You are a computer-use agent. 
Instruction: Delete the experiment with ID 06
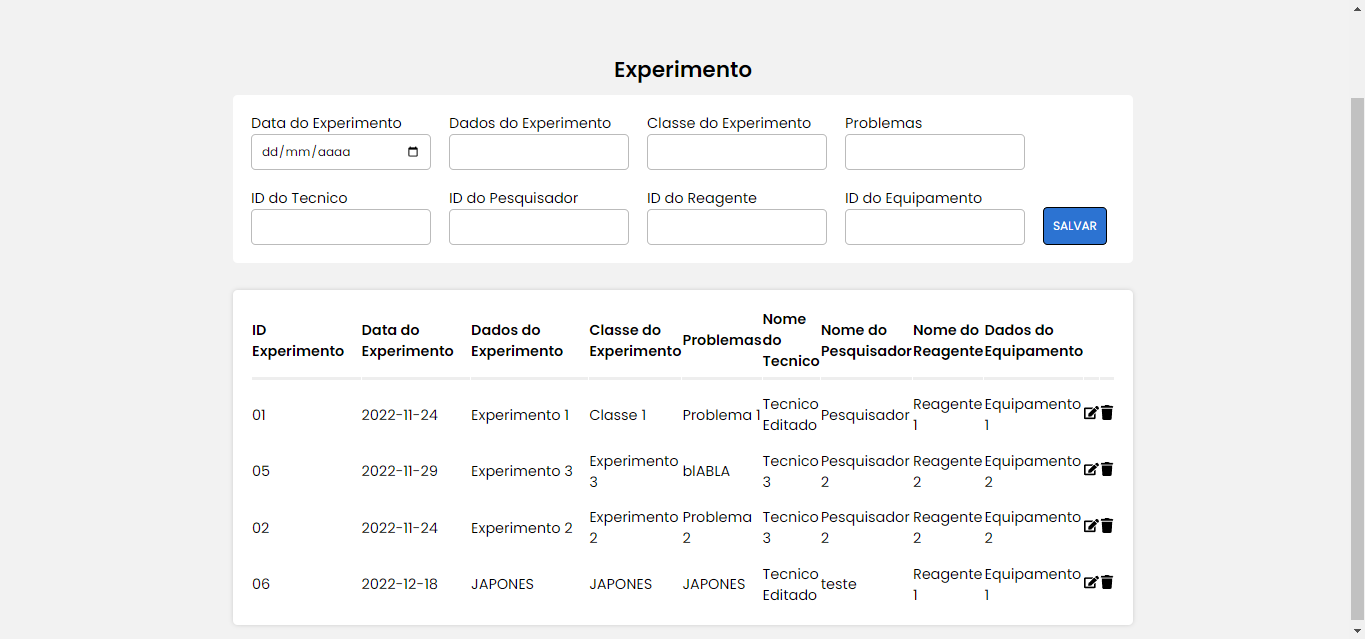[x=1107, y=581]
